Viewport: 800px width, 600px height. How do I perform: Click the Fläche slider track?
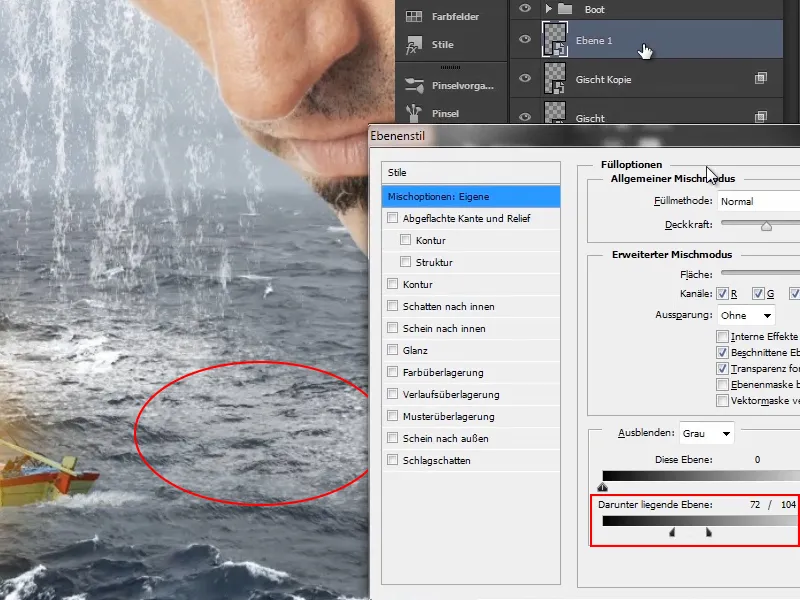point(760,273)
